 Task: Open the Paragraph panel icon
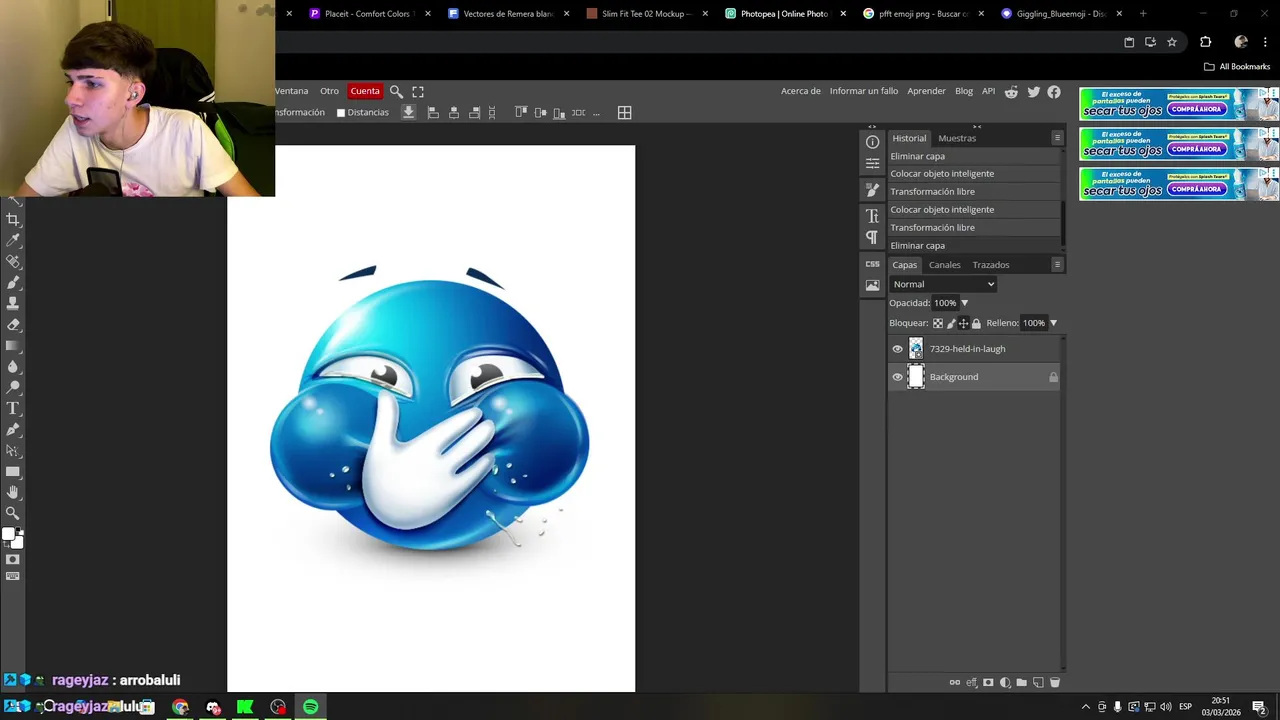tap(872, 237)
